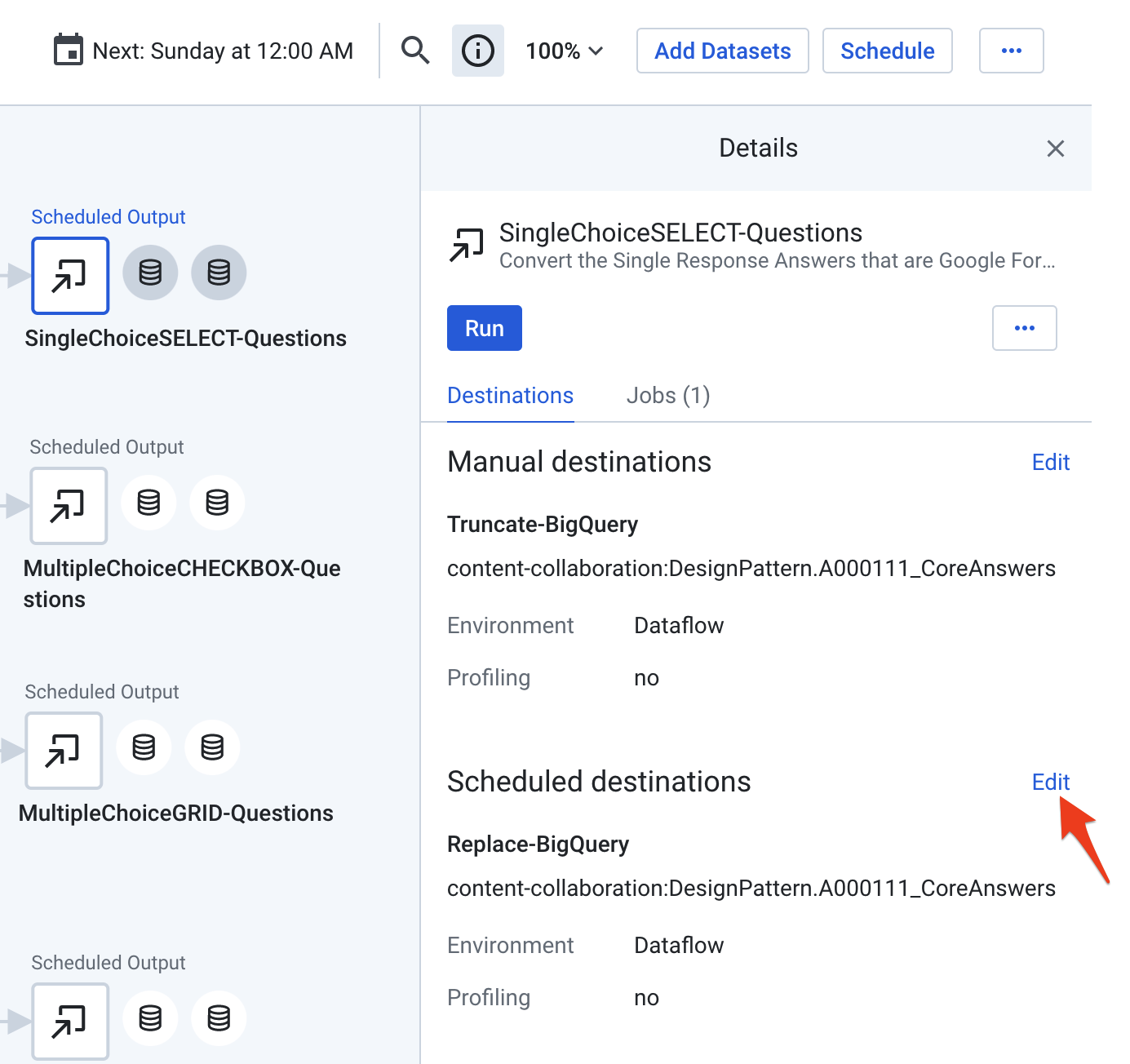Open the more options menu in the toolbar
Image resolution: width=1130 pixels, height=1064 pixels.
coord(1011,51)
